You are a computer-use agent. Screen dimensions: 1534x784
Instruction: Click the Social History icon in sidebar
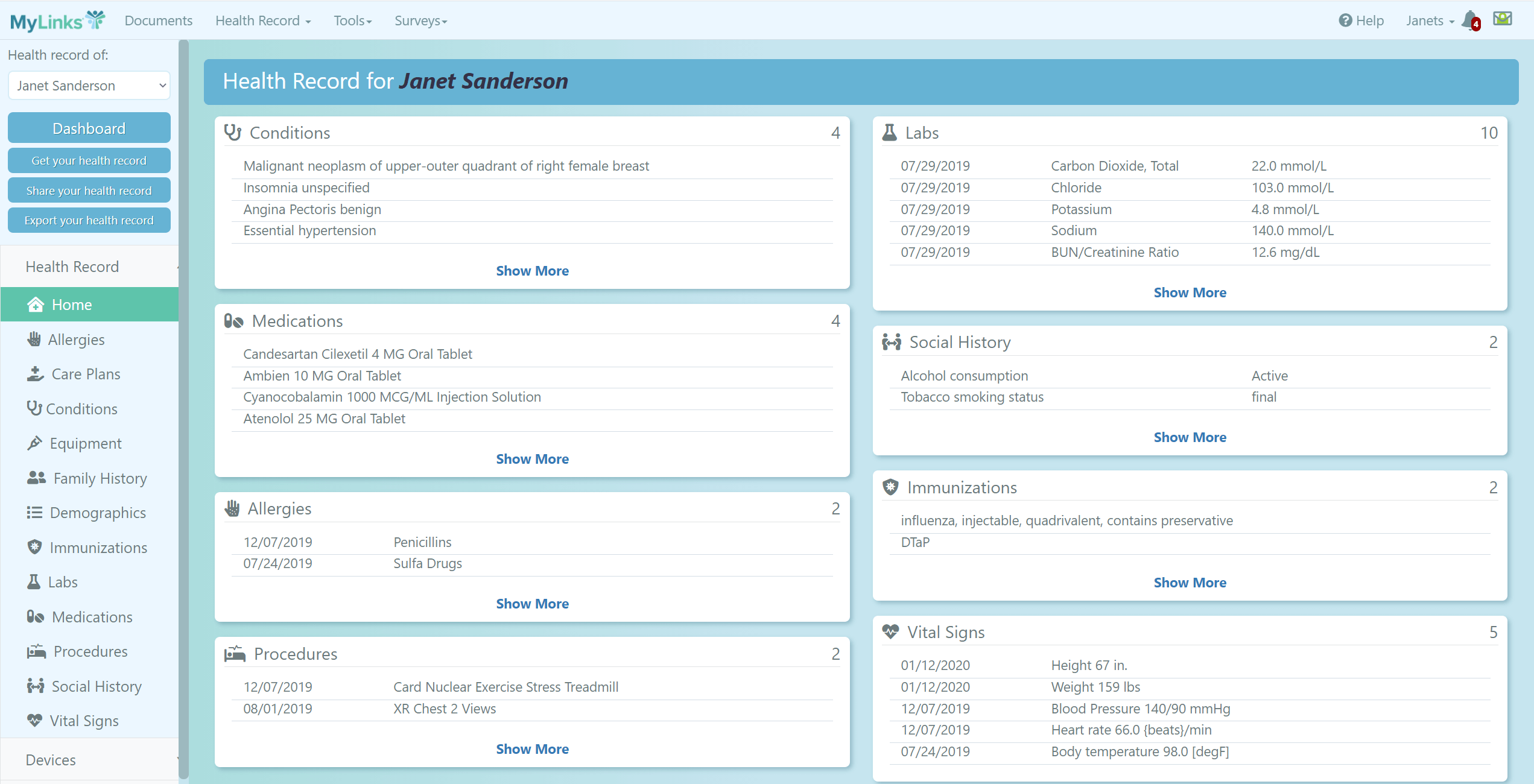tap(36, 686)
